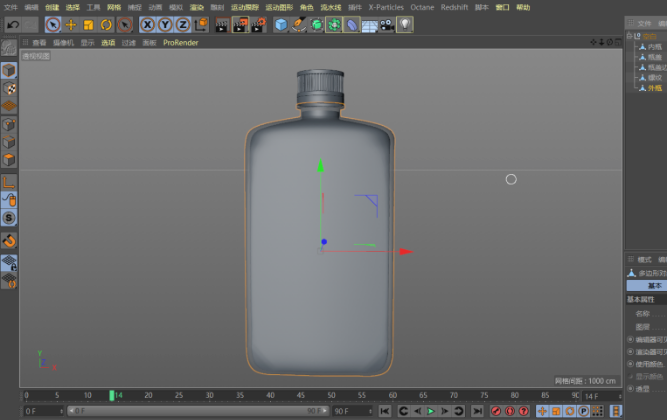667x420 pixels.
Task: Toggle X axis lock
Action: [x=148, y=24]
